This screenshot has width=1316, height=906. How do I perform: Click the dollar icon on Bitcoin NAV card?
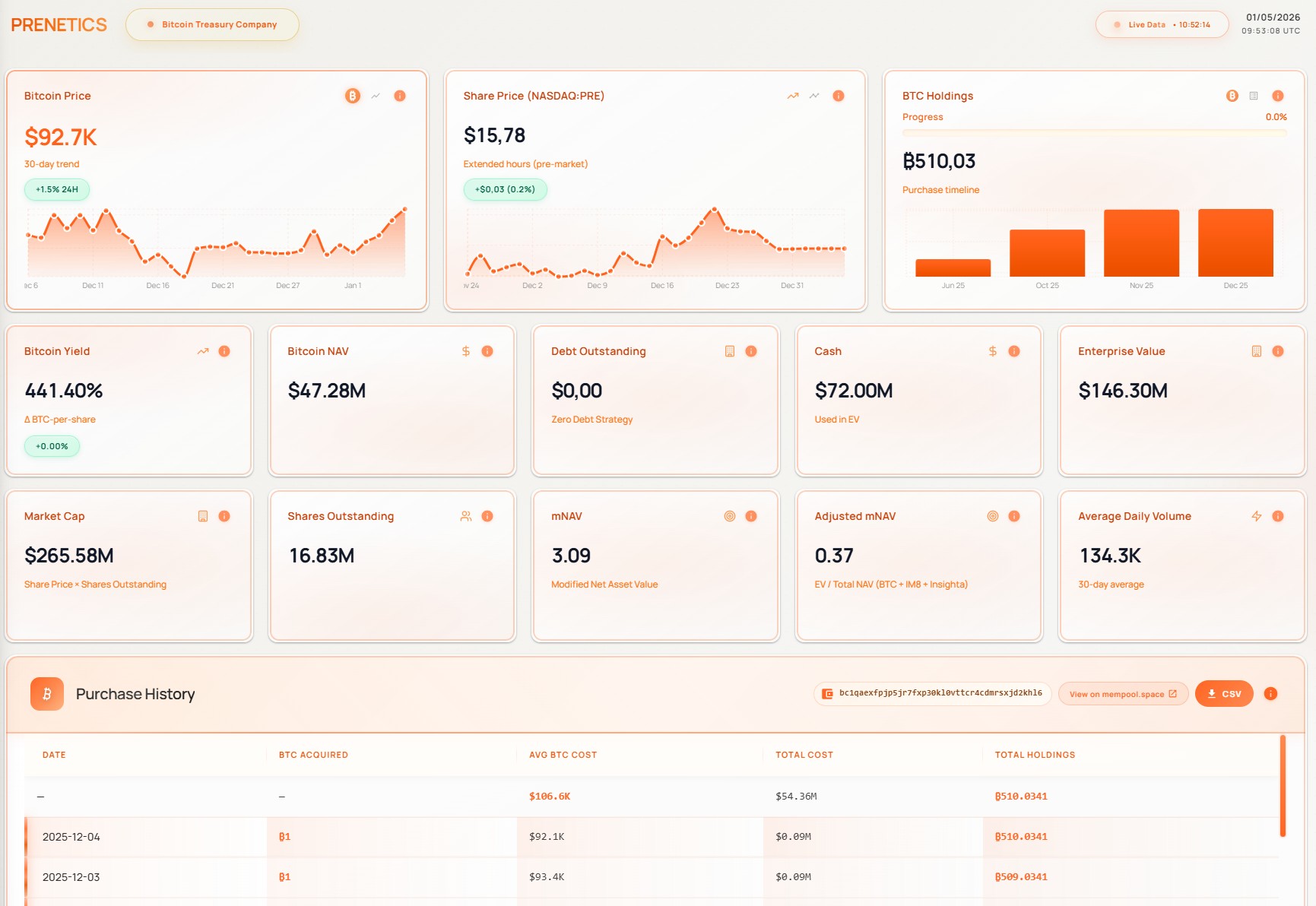pos(465,351)
